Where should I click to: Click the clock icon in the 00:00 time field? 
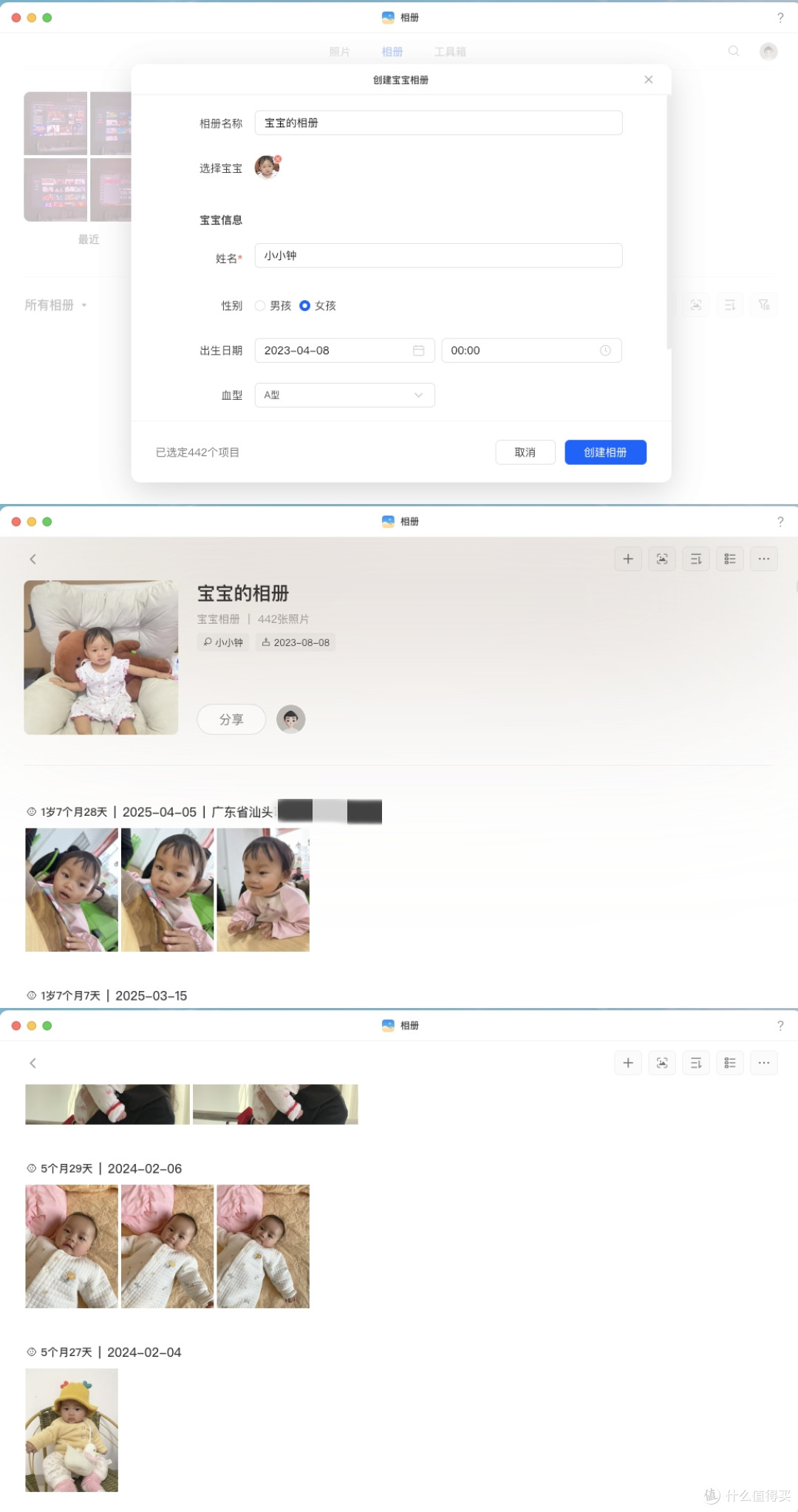[605, 350]
